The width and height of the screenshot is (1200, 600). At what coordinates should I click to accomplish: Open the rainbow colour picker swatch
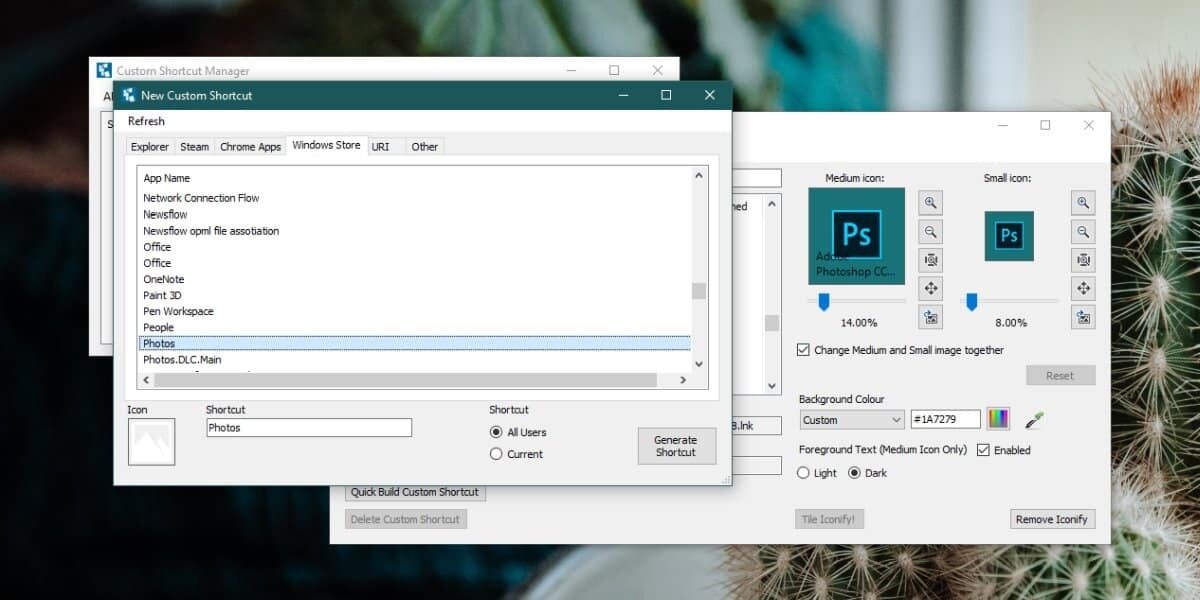[x=998, y=419]
